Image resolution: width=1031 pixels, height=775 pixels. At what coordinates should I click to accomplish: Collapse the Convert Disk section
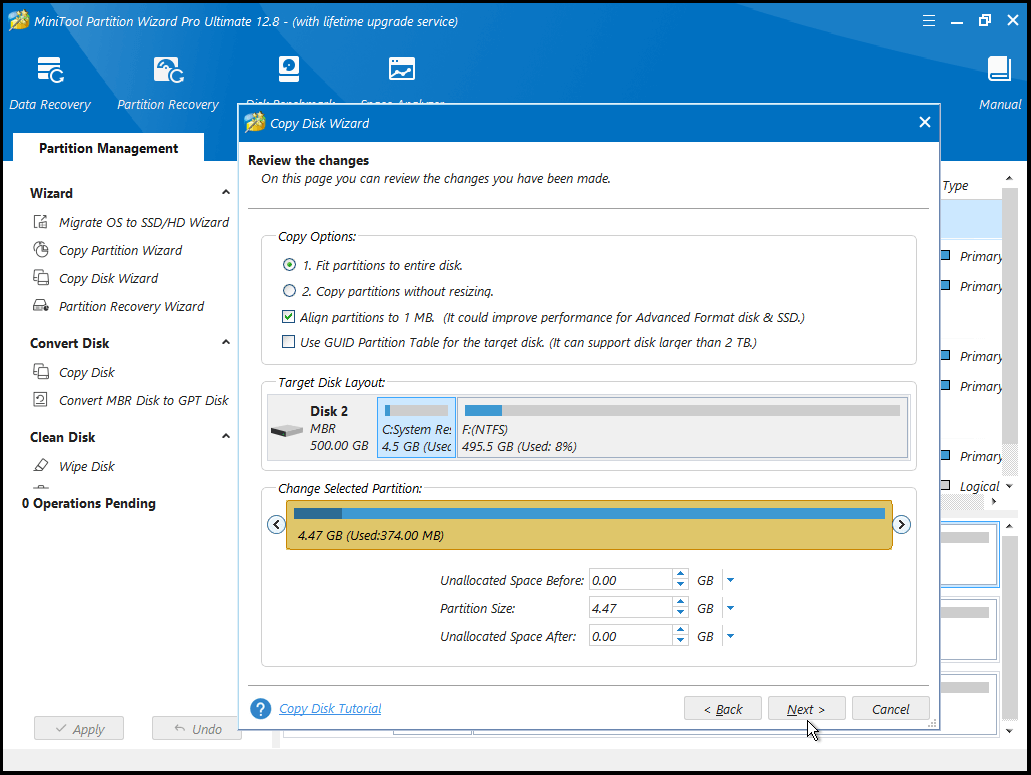click(225, 342)
